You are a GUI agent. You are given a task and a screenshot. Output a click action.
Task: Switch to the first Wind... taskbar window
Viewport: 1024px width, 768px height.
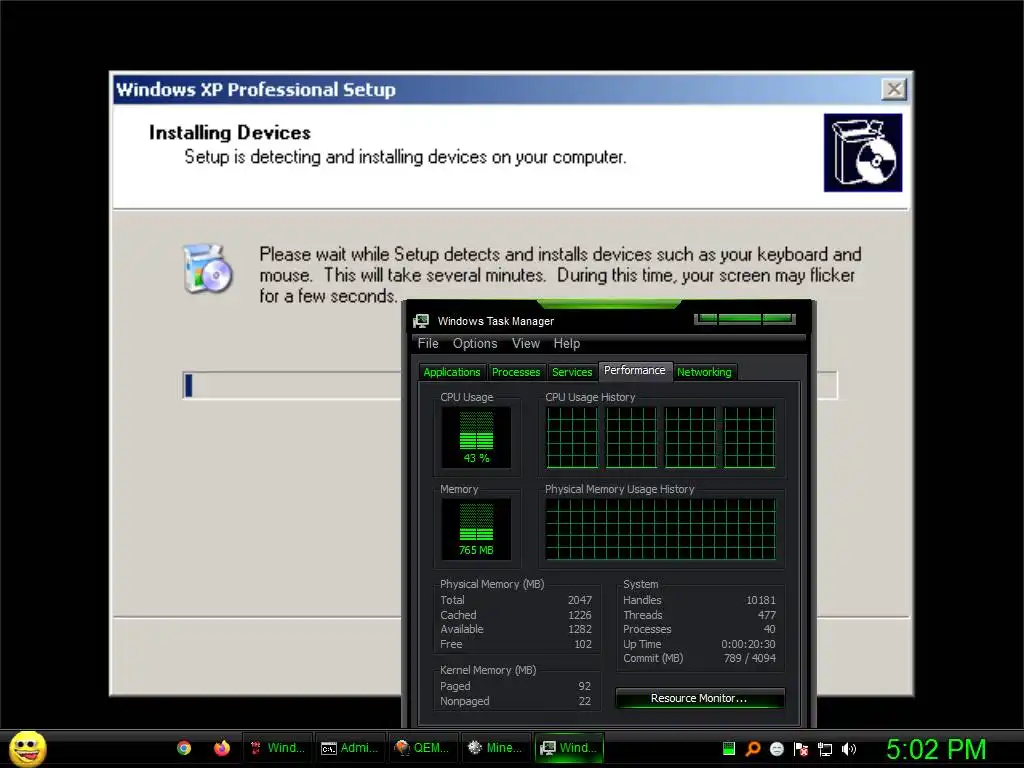coord(278,748)
